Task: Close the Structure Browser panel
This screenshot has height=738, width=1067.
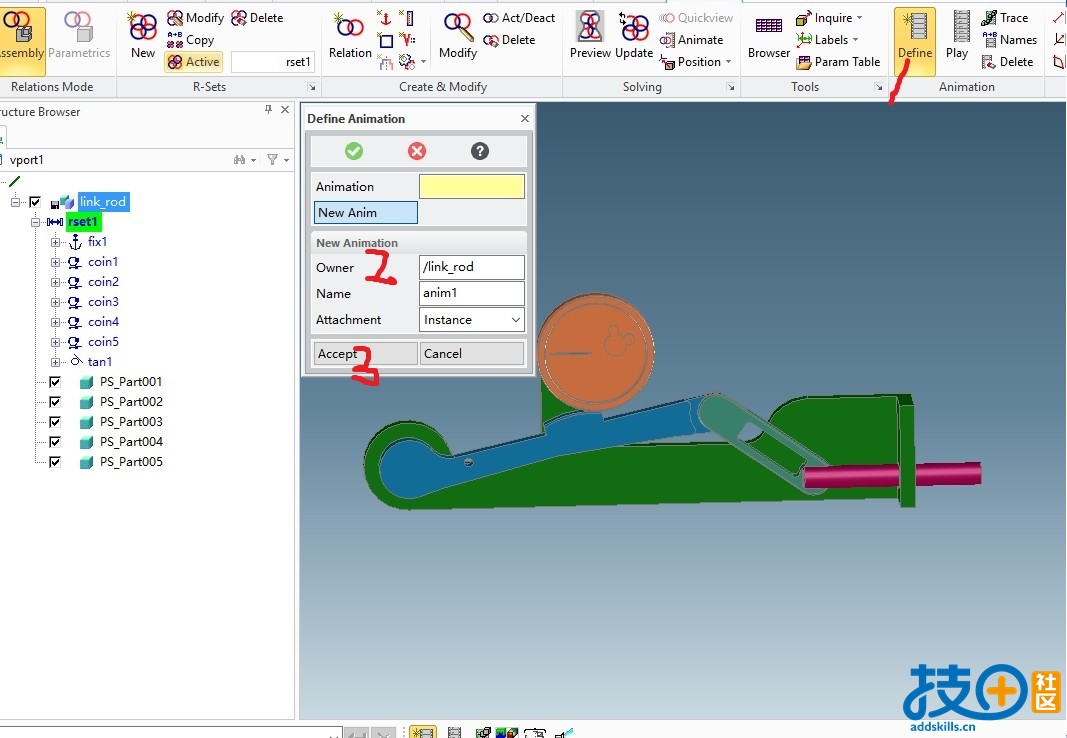Action: 285,110
